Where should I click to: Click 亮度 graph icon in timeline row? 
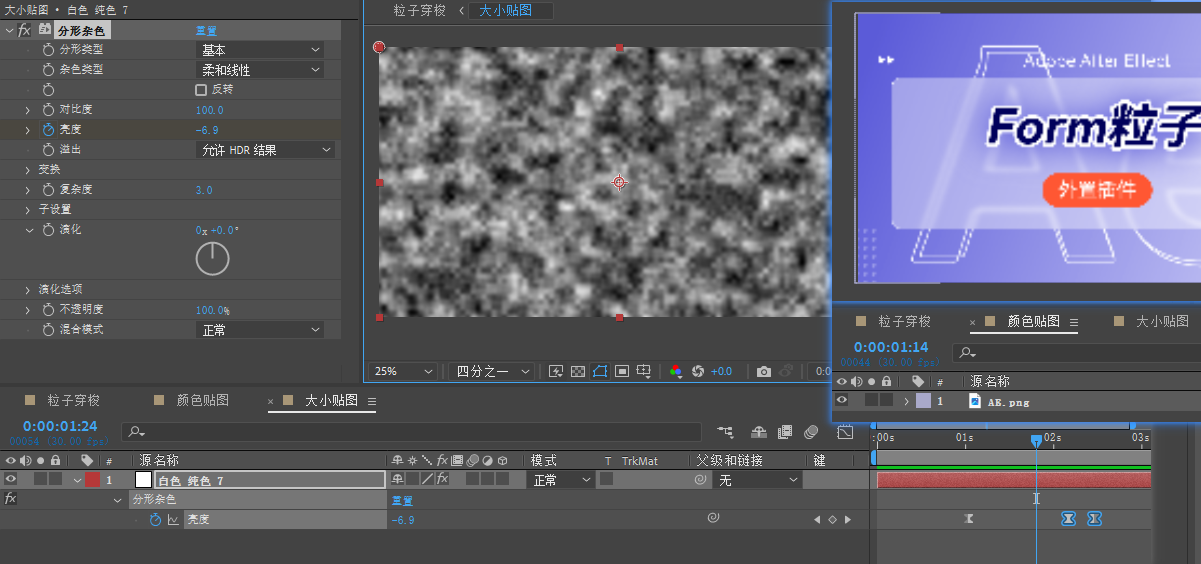pos(173,520)
